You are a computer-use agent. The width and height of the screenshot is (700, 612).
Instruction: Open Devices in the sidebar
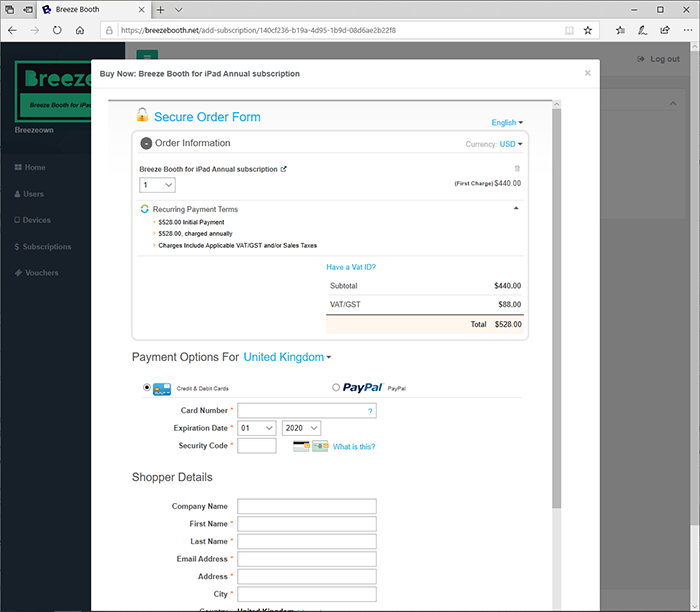[x=32, y=220]
